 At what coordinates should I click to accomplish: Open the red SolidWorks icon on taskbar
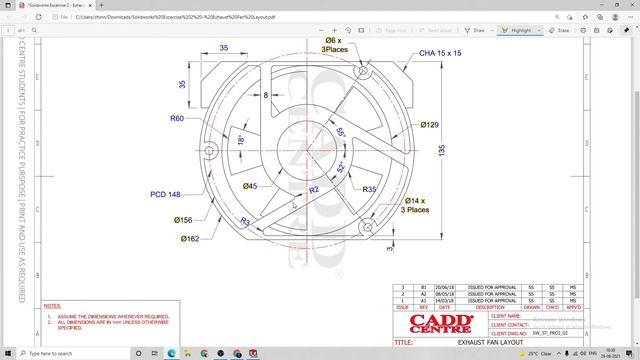pyautogui.click(x=253, y=353)
